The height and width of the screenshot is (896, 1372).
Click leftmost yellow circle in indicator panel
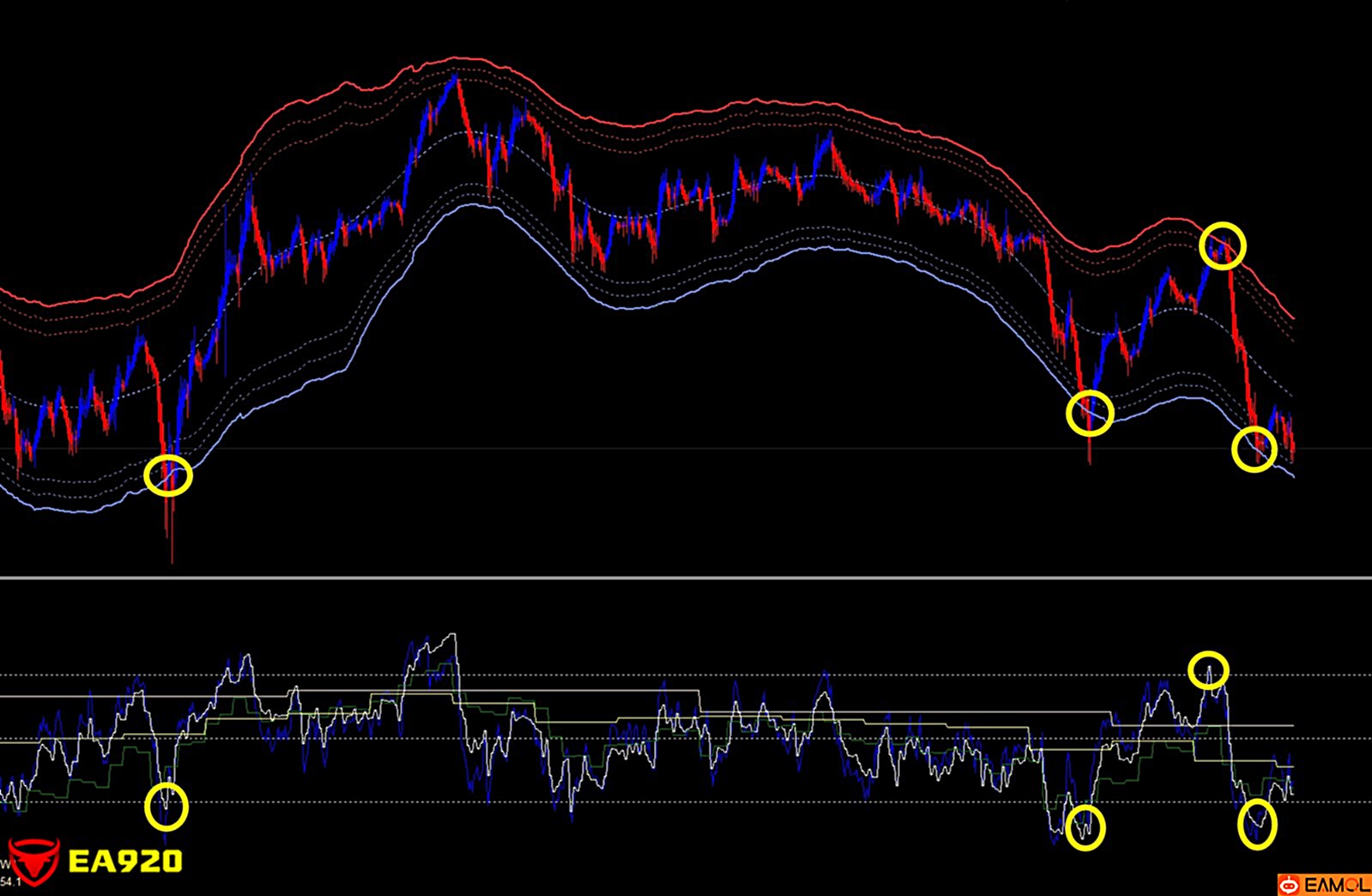[x=166, y=807]
